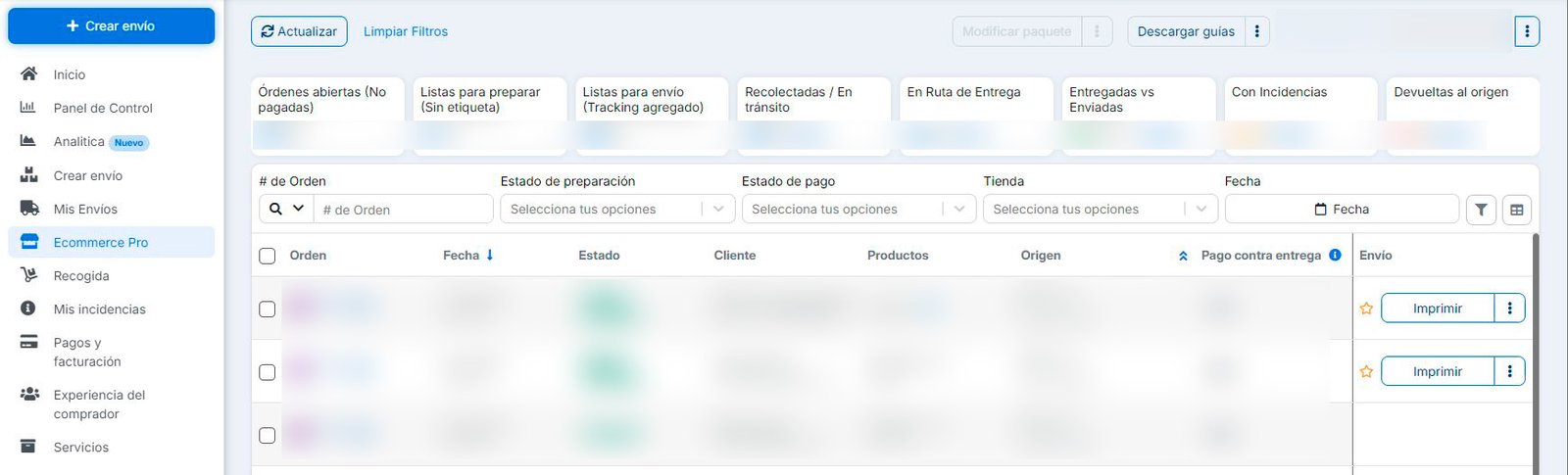Open Descargar guías three-dot options
Image resolution: width=1568 pixels, height=475 pixels.
click(x=1257, y=31)
